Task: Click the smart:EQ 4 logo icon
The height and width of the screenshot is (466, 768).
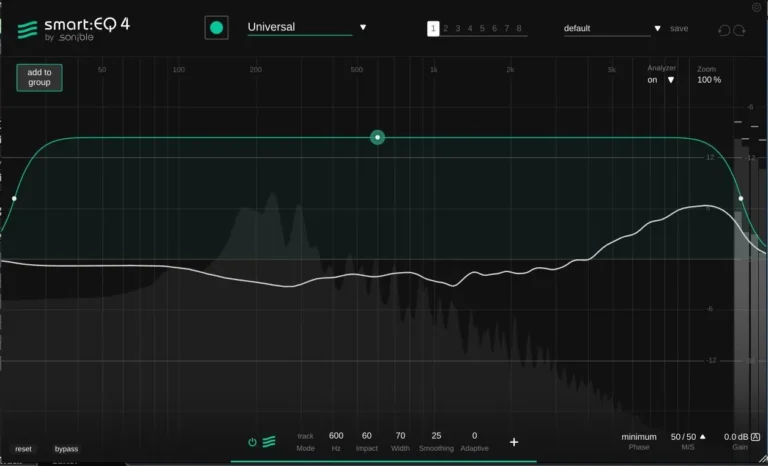Action: [x=27, y=29]
